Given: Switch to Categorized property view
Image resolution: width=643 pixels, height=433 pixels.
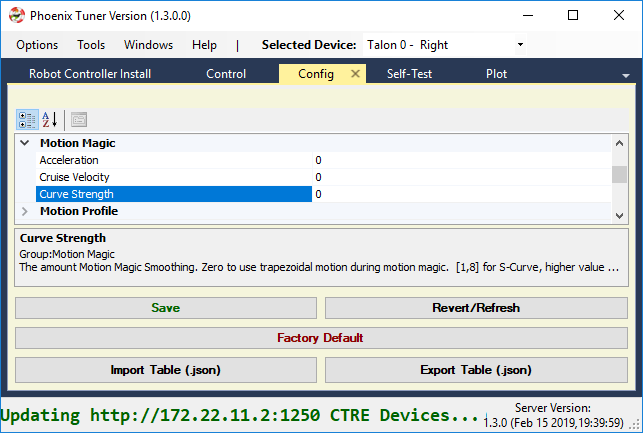Looking at the screenshot, I should (x=27, y=120).
